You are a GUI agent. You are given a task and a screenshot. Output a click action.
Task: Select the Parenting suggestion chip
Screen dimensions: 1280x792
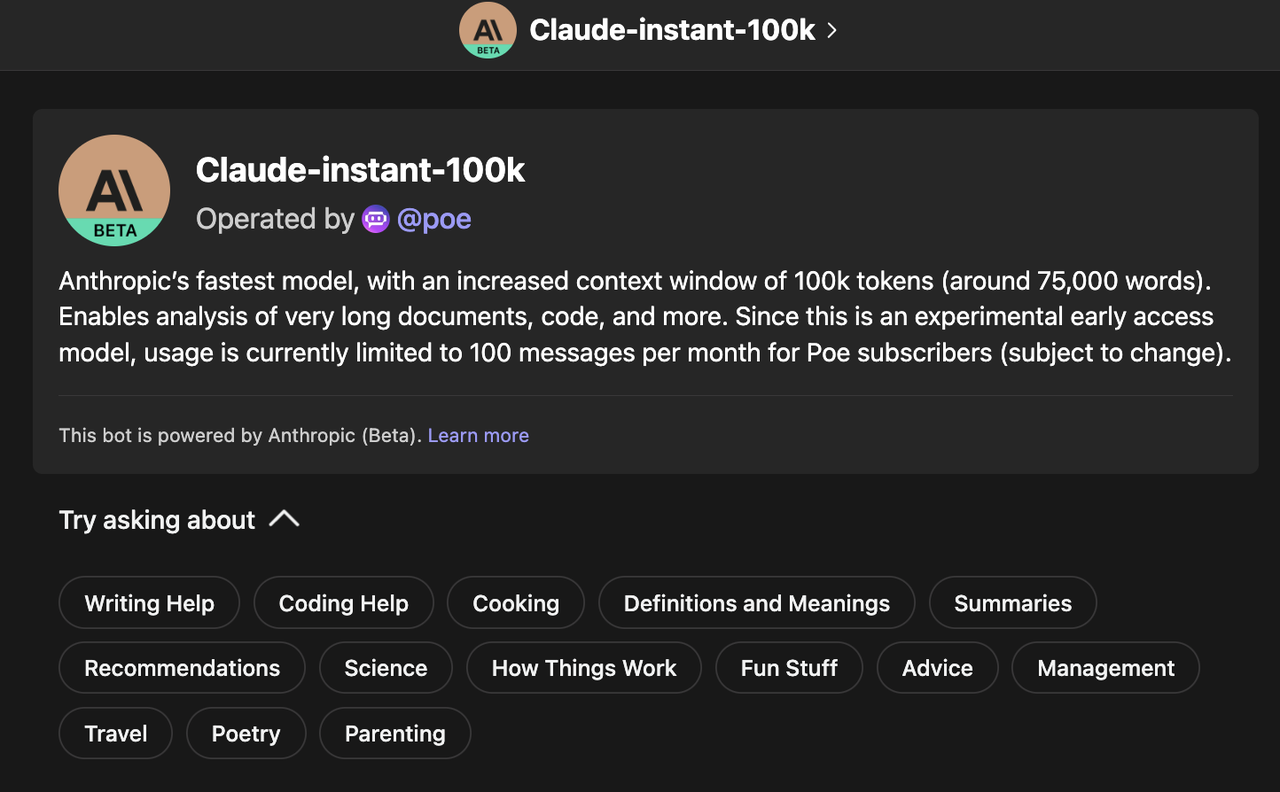pyautogui.click(x=395, y=733)
